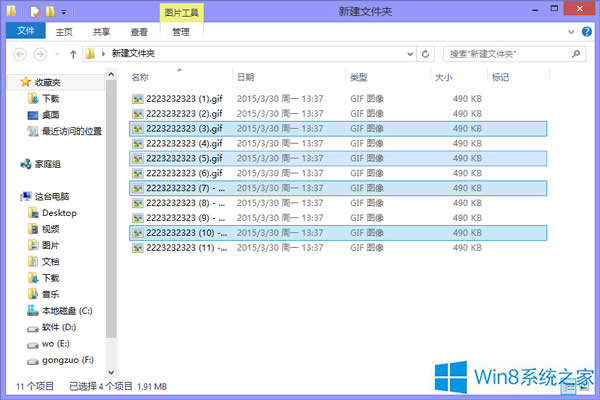Image resolution: width=600 pixels, height=400 pixels.
Task: Click the Up one level arrow
Action: click(x=70, y=53)
